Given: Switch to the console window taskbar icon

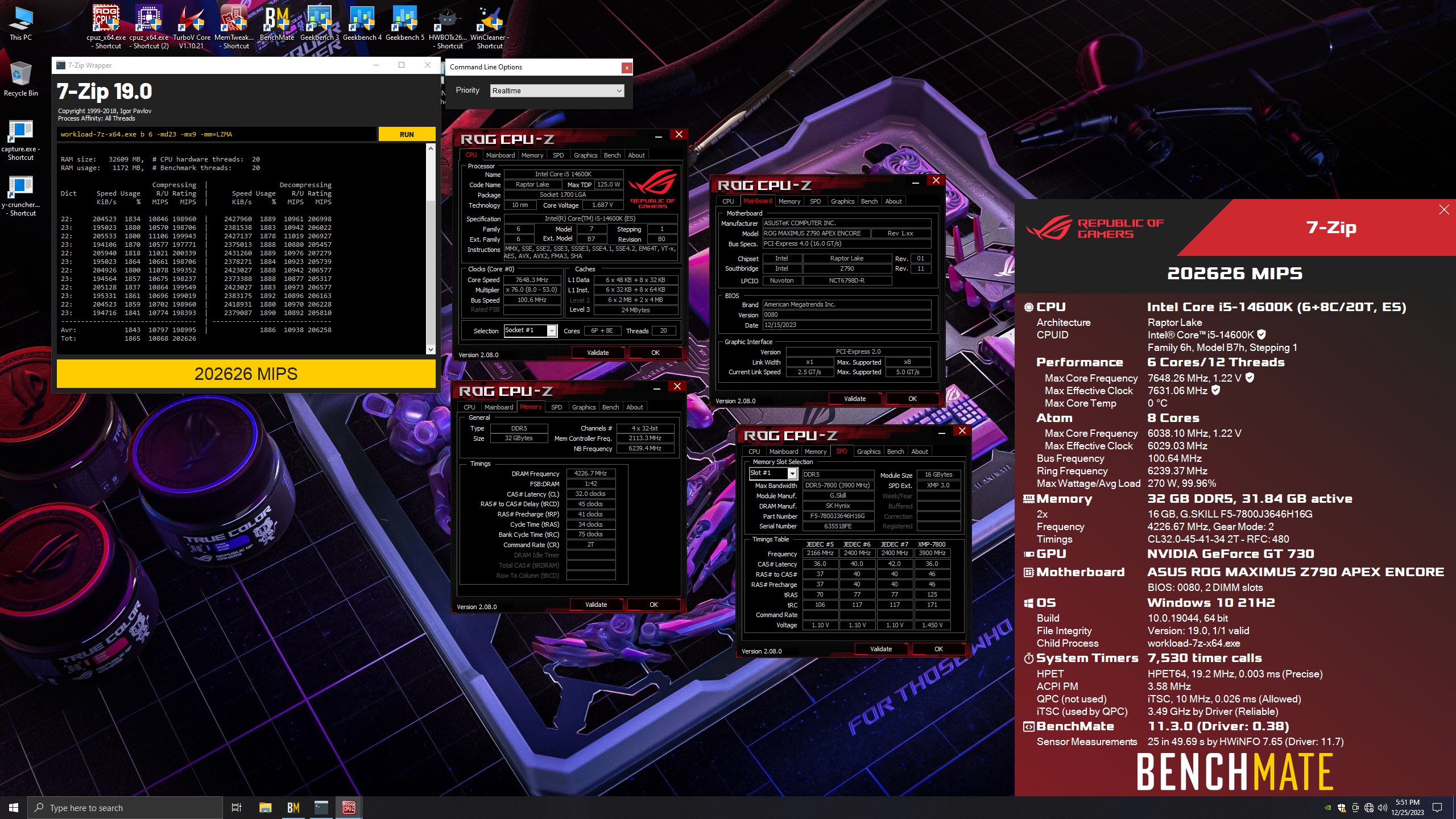Looking at the screenshot, I should [x=321, y=808].
